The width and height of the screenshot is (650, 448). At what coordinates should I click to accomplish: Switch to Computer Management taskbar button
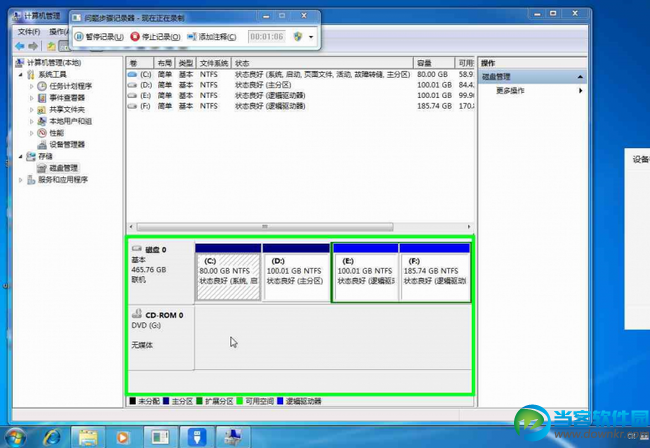pyautogui.click(x=233, y=438)
